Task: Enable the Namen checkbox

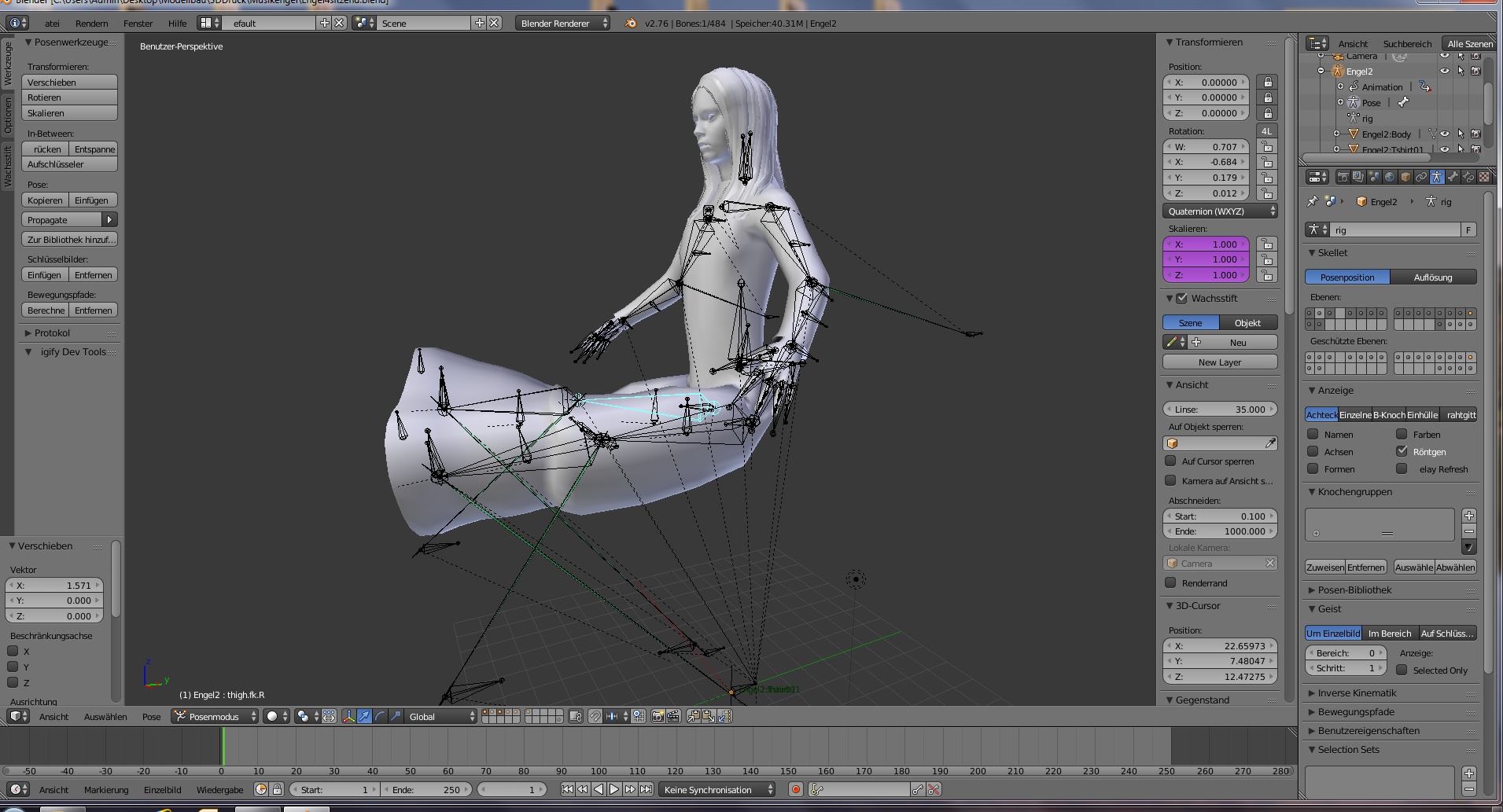Action: coord(1313,434)
